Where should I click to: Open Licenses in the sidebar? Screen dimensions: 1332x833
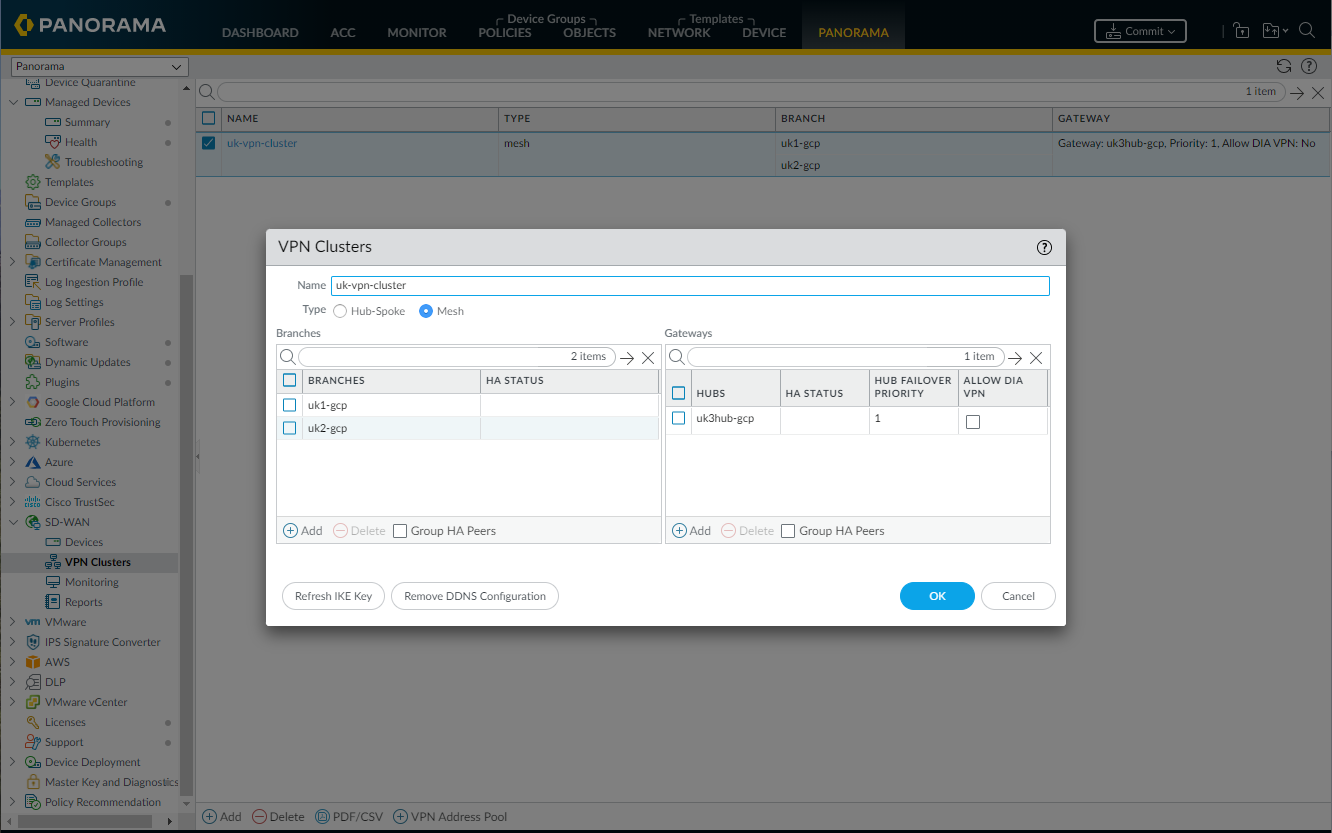click(65, 722)
